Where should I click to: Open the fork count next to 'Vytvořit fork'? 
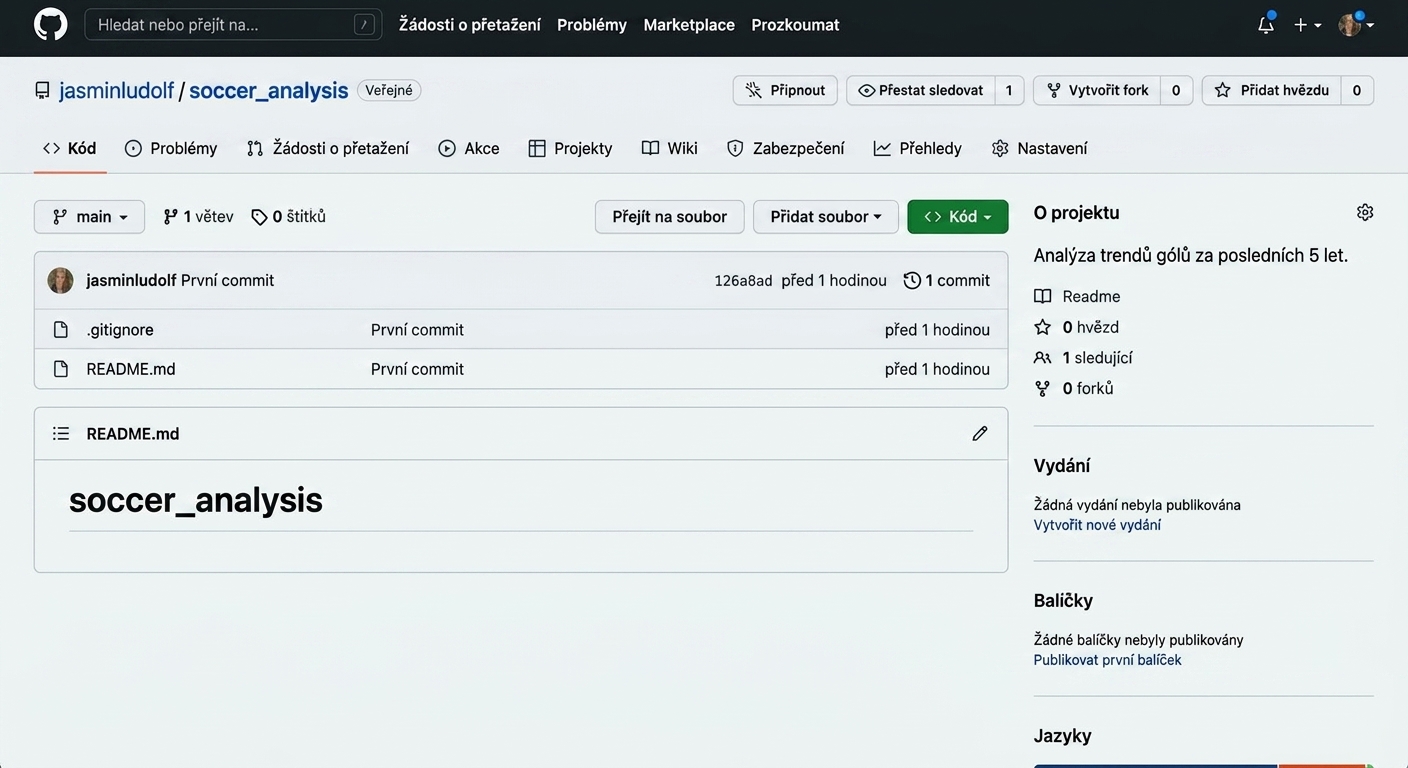1176,90
